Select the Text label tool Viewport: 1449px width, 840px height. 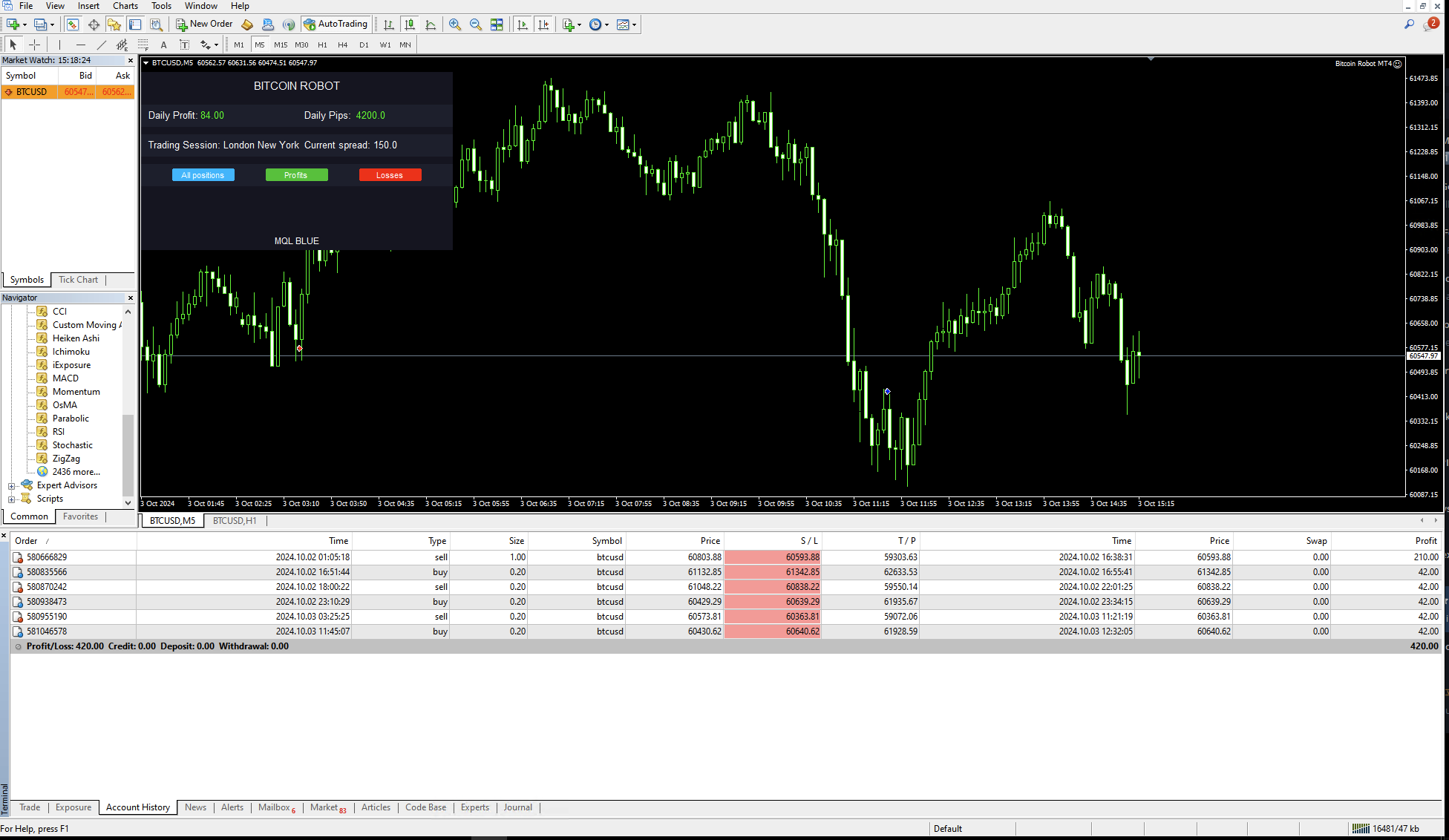pyautogui.click(x=163, y=45)
